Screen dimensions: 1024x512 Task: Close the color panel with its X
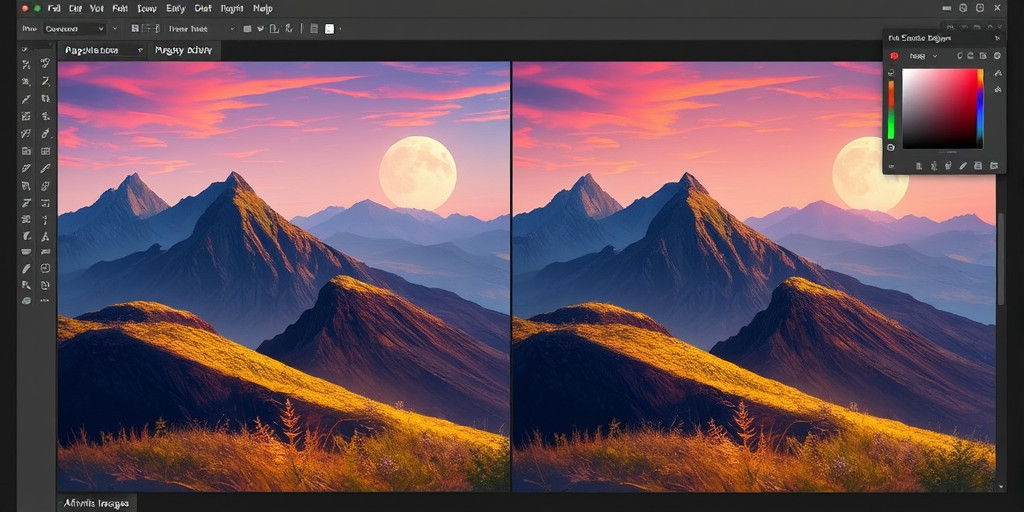coord(997,39)
